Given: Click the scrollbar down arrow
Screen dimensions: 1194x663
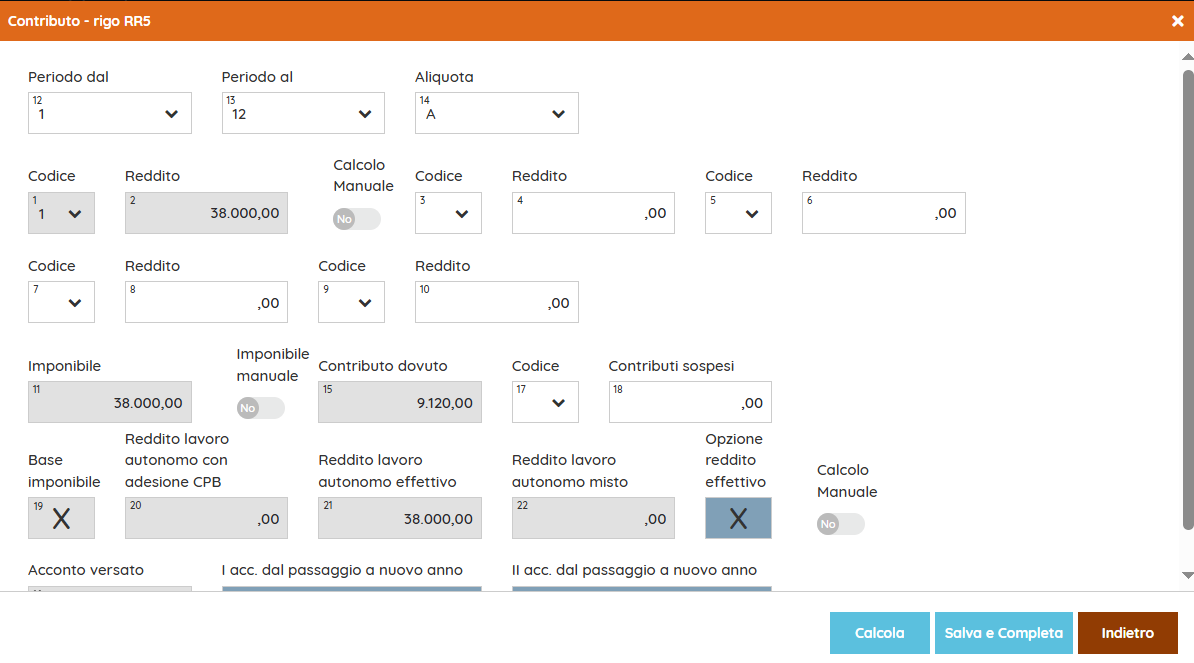Looking at the screenshot, I should point(1188,575).
